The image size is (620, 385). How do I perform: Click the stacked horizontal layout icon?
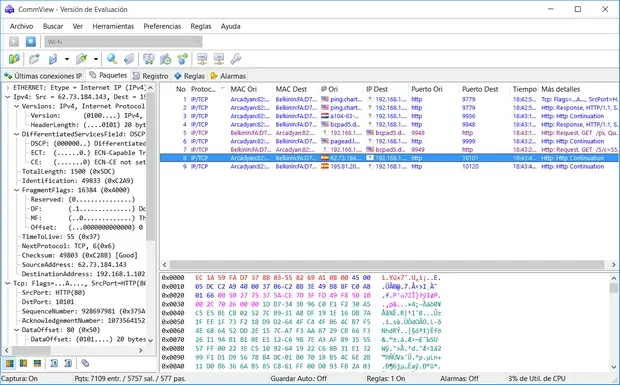[x=37, y=363]
